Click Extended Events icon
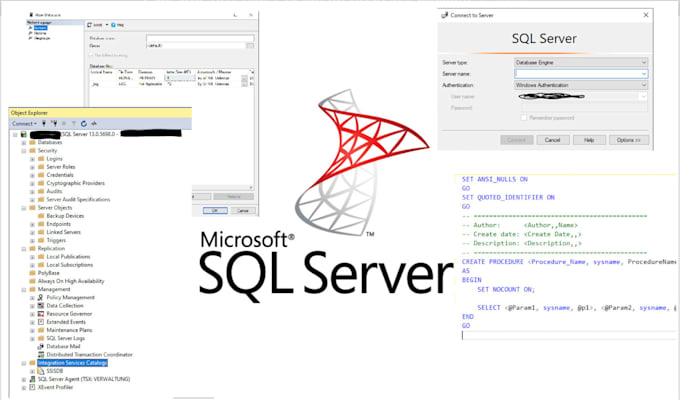This screenshot has height=400, width=680. 41,322
